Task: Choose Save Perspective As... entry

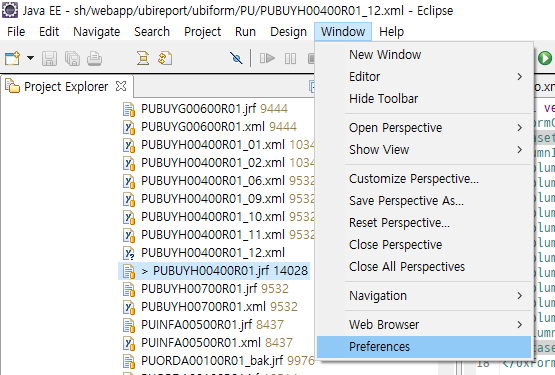Action: click(424, 200)
